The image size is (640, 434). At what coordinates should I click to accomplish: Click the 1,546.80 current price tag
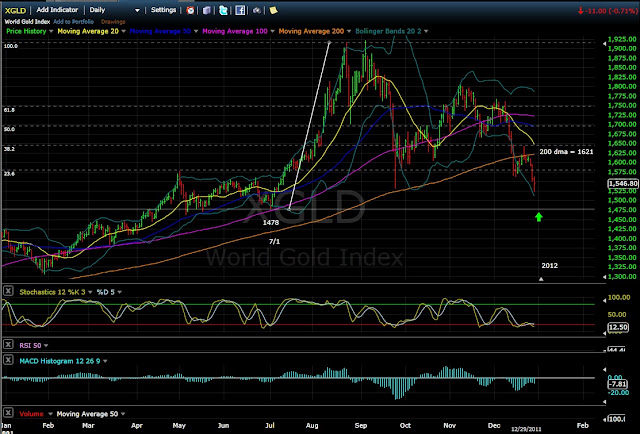pos(623,184)
